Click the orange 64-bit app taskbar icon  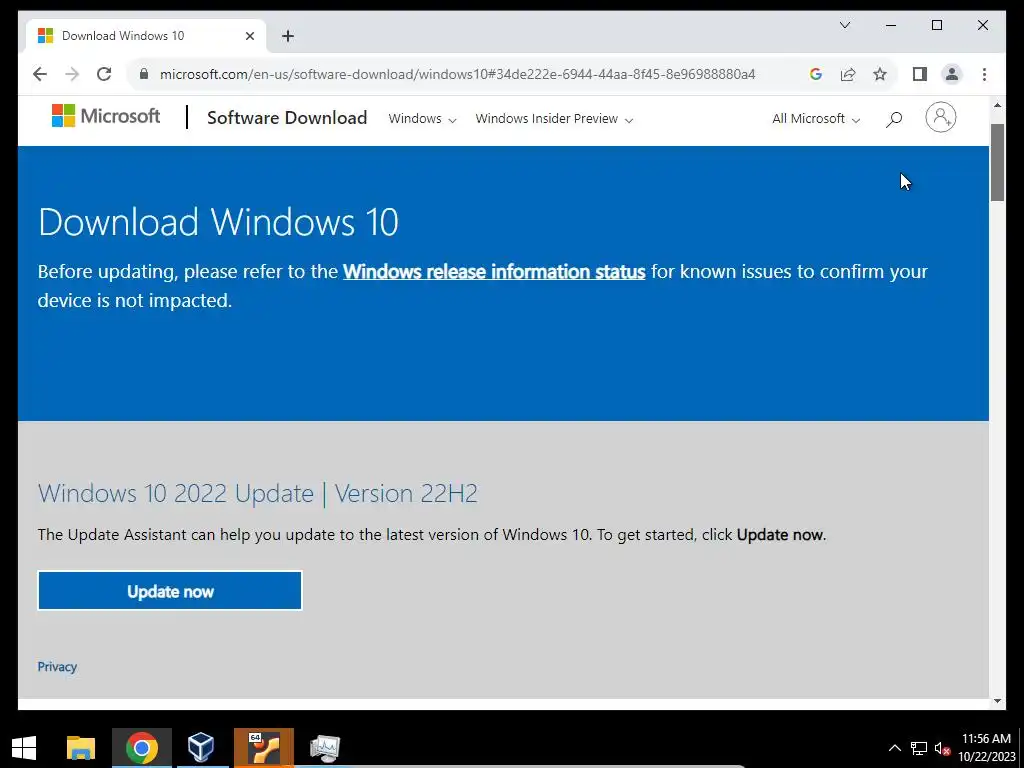[264, 748]
